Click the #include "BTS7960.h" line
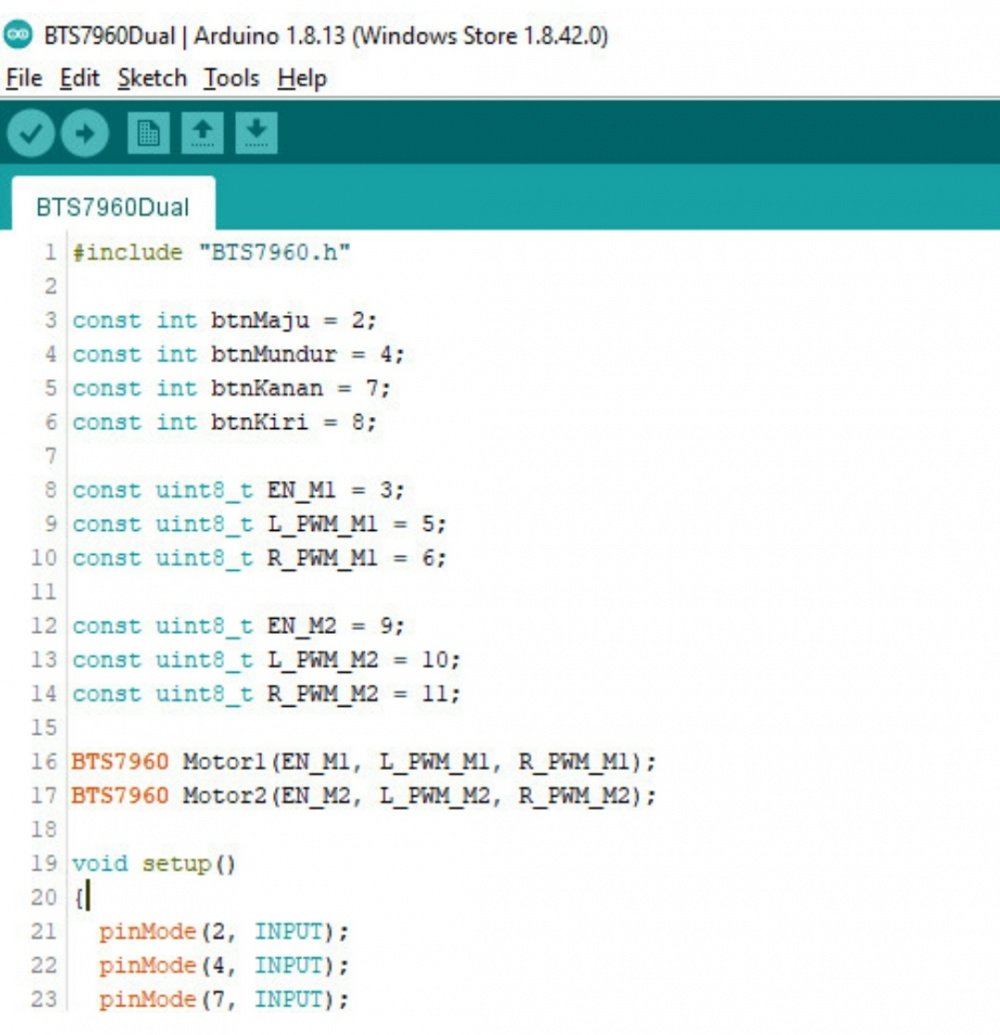1000x1035 pixels. 211,252
